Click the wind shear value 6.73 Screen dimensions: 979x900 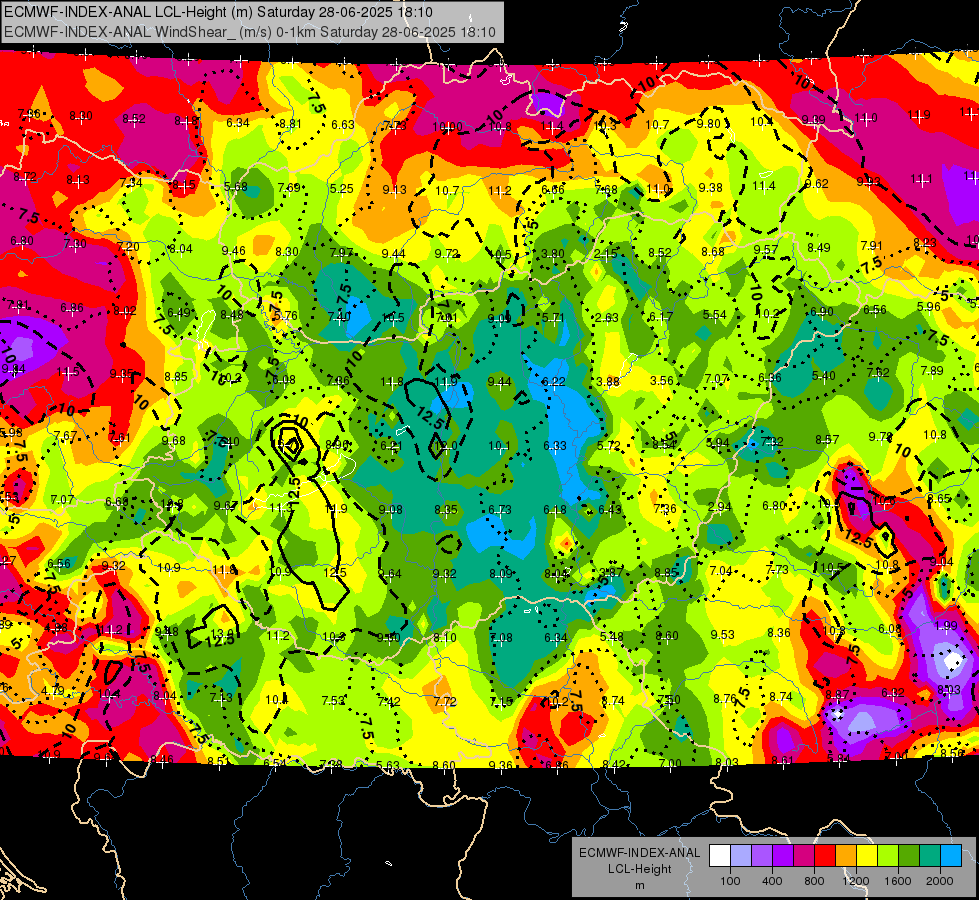pyautogui.click(x=500, y=510)
